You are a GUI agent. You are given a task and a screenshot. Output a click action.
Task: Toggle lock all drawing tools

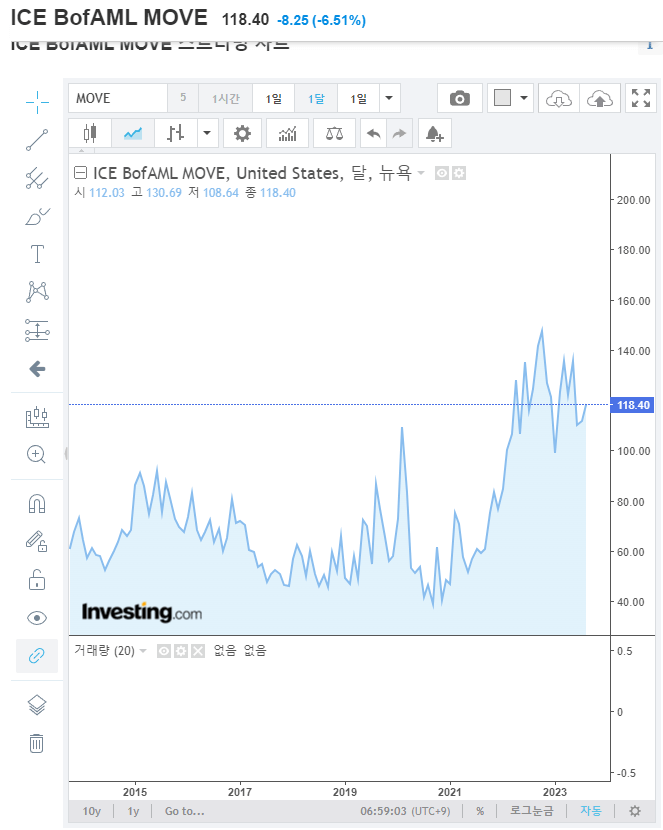point(37,580)
